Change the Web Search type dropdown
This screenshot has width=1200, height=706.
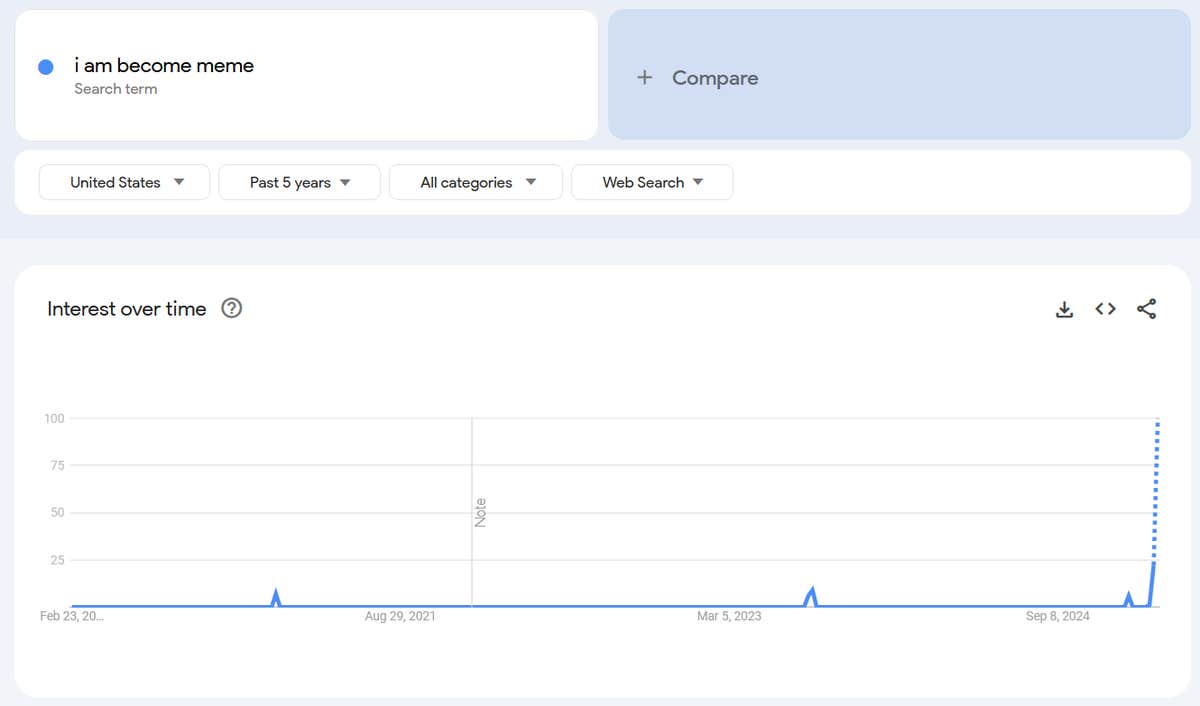point(651,182)
